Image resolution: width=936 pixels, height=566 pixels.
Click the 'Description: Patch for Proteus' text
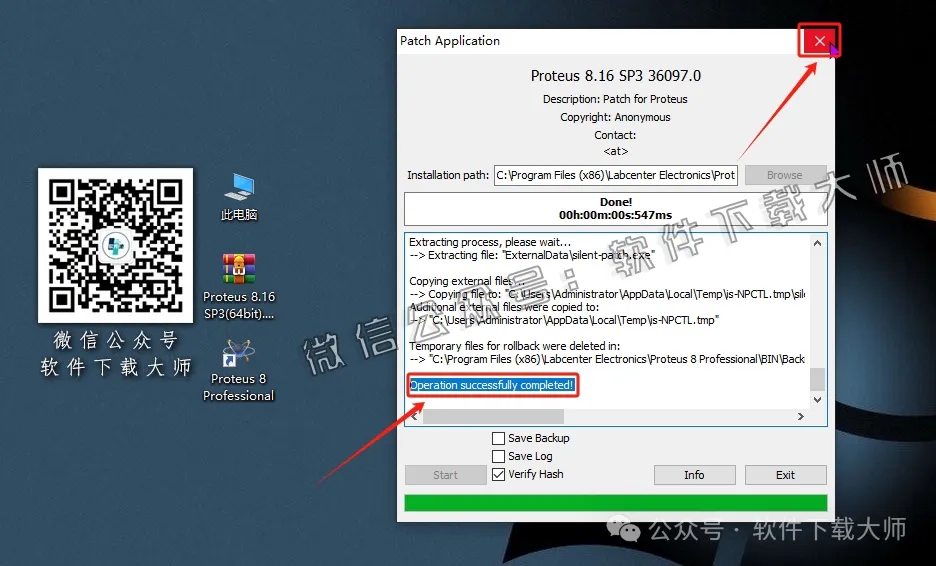(615, 99)
